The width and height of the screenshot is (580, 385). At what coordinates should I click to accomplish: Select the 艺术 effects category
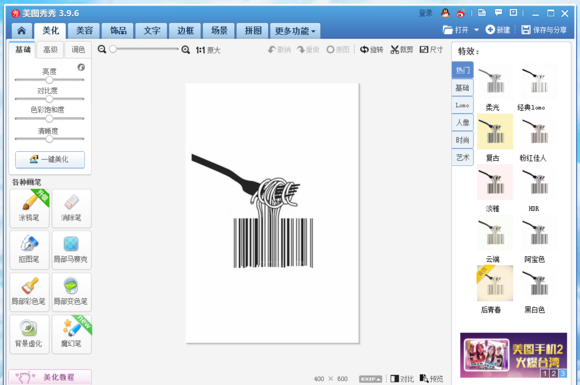pos(462,157)
